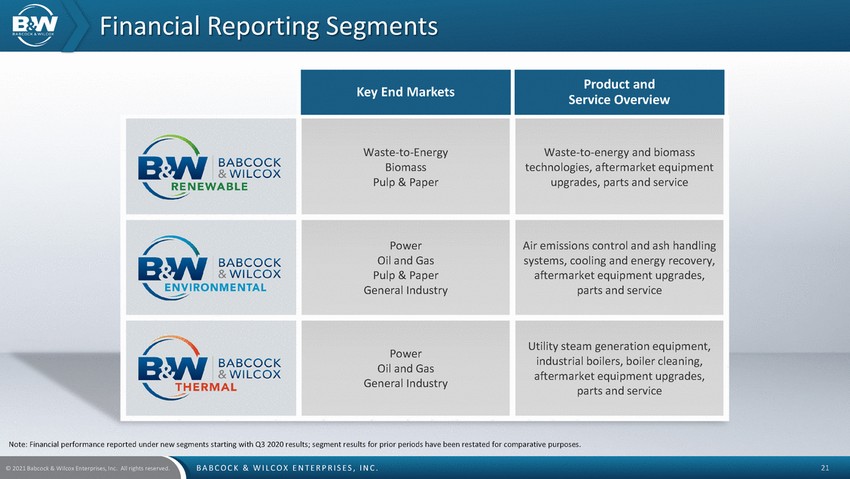Select 'Waste-to-energy and biomass' description text

[x=619, y=152]
